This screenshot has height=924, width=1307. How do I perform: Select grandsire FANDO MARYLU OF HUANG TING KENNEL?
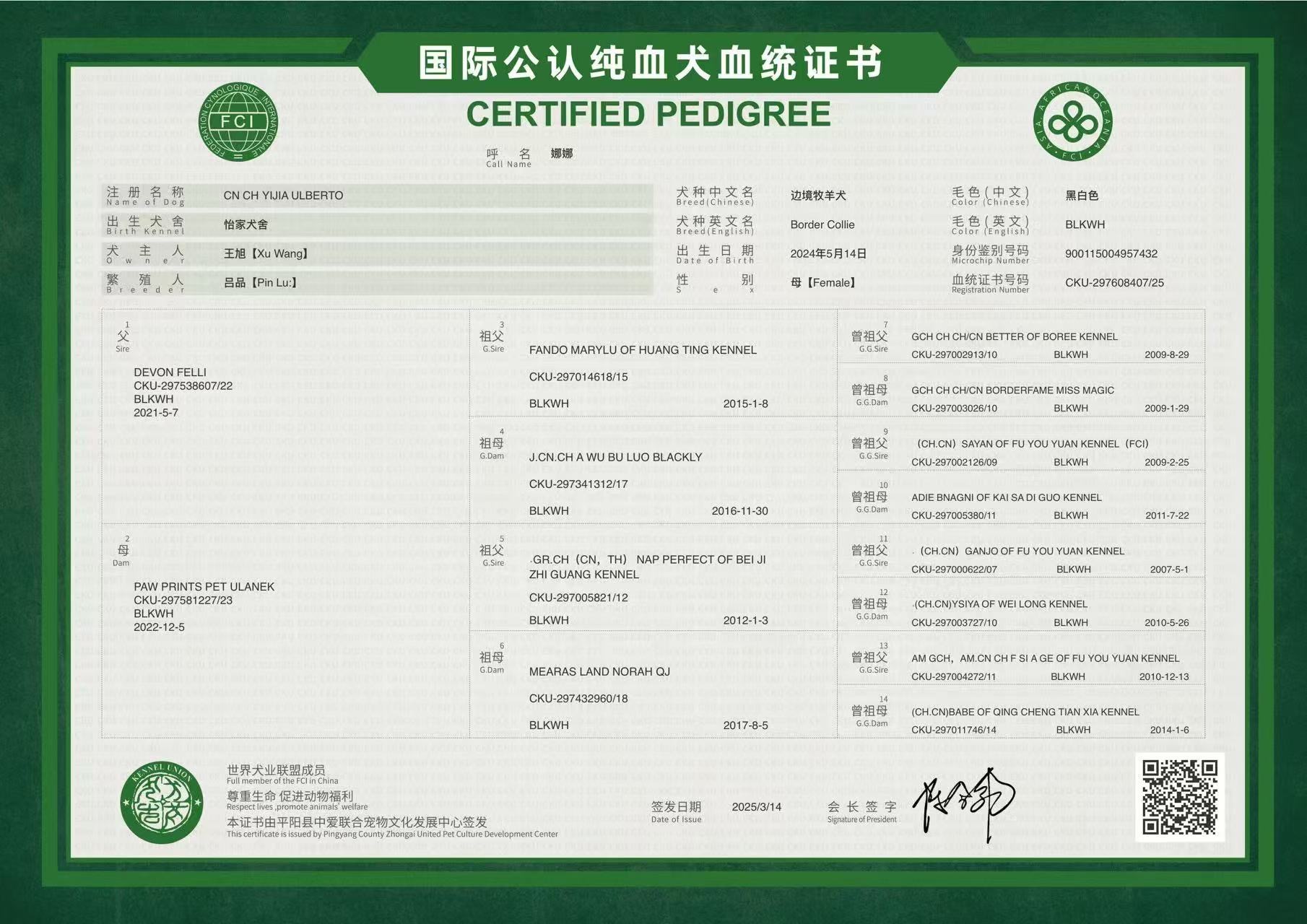pos(643,350)
